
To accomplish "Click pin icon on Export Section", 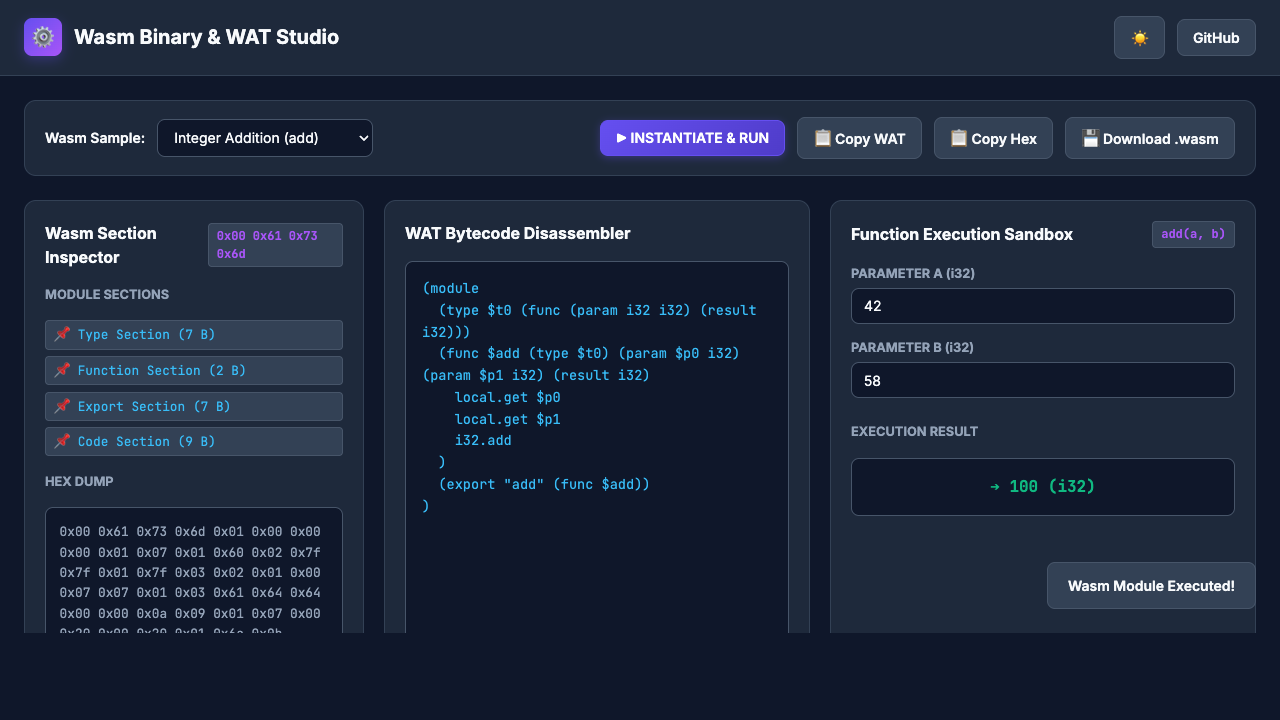I will coord(62,407).
